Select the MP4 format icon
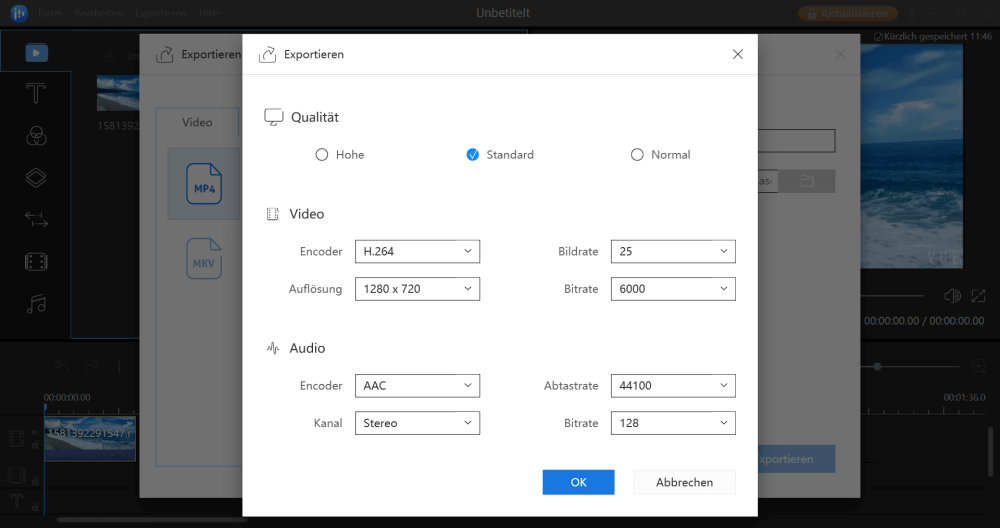 click(x=204, y=185)
